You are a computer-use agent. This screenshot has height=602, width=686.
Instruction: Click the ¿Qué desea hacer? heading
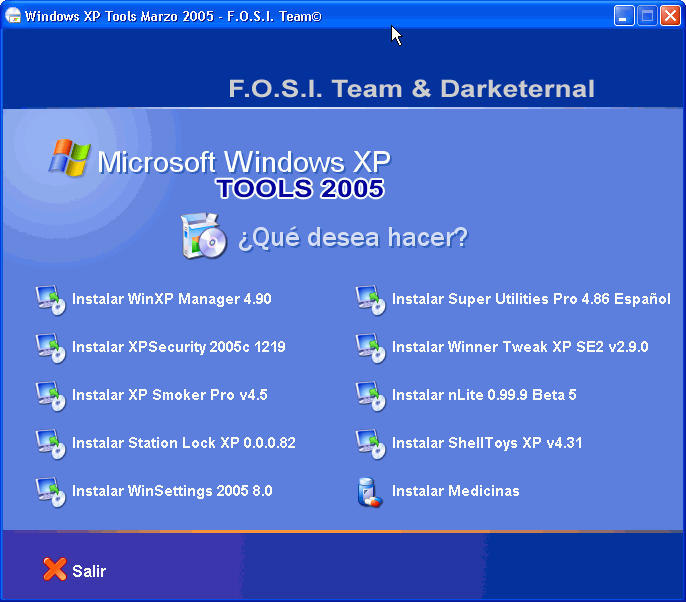[x=353, y=238]
